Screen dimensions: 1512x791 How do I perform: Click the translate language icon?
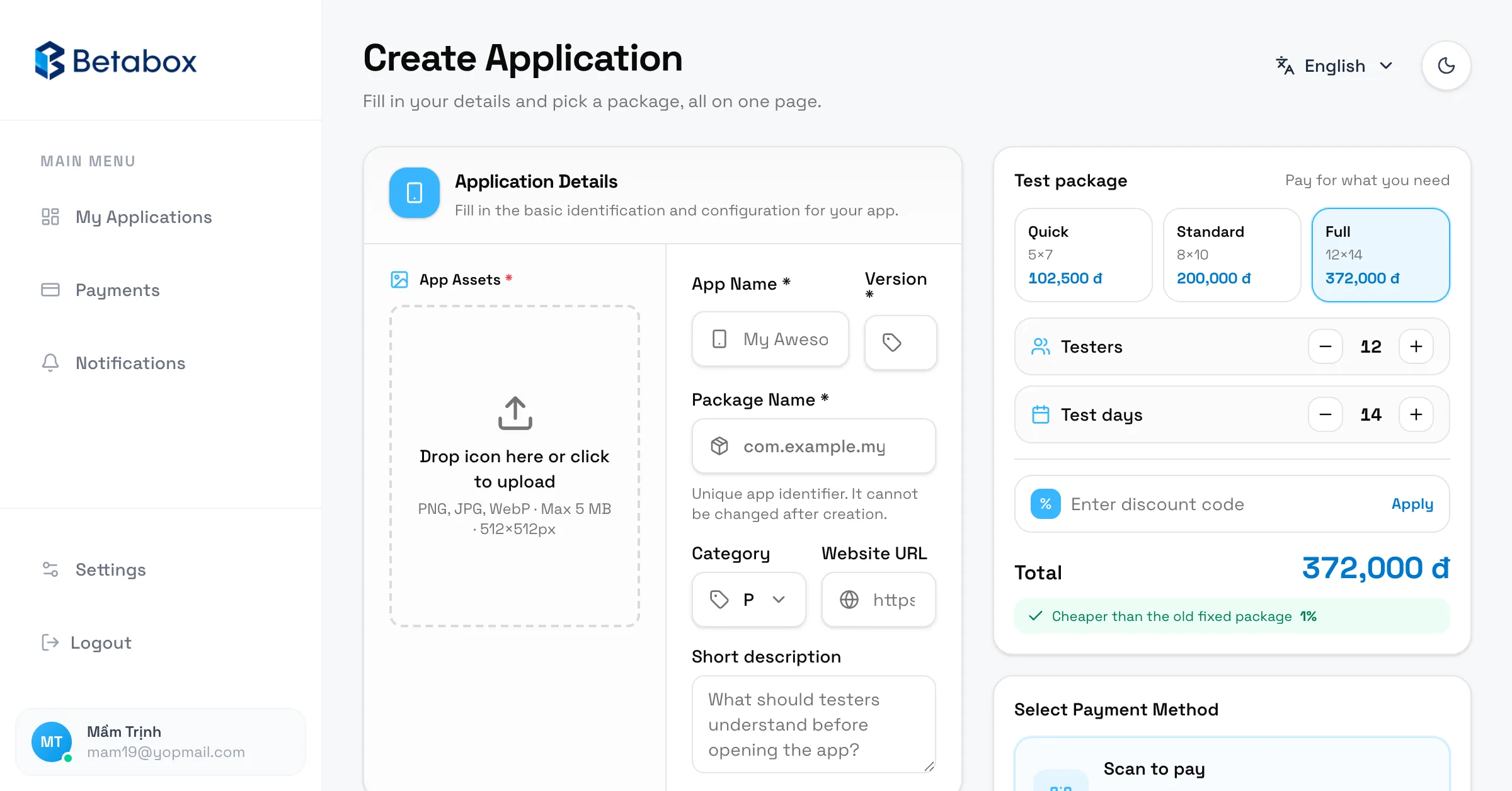pyautogui.click(x=1285, y=65)
